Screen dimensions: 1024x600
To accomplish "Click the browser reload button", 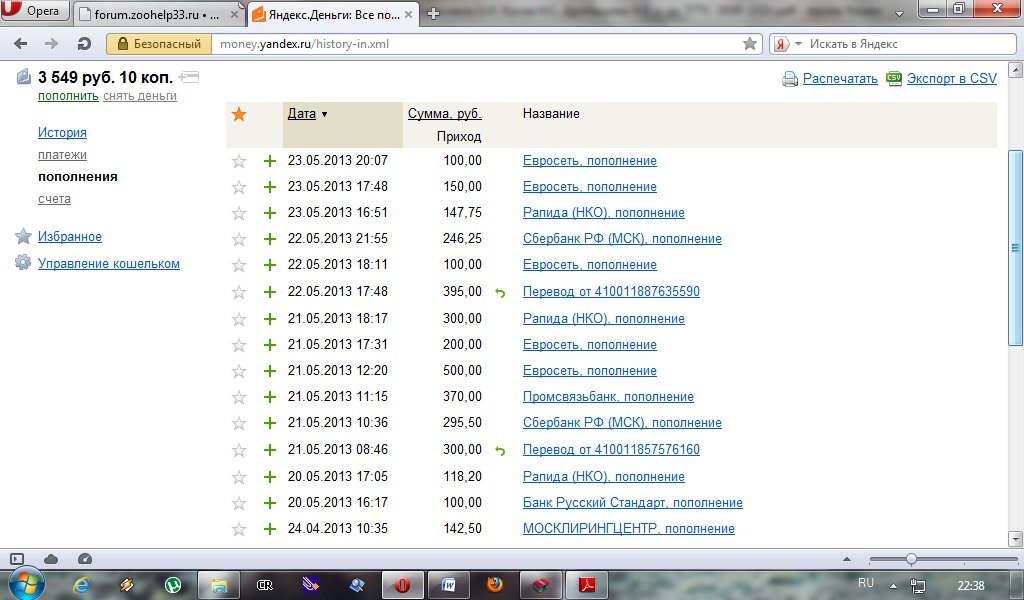I will click(84, 44).
